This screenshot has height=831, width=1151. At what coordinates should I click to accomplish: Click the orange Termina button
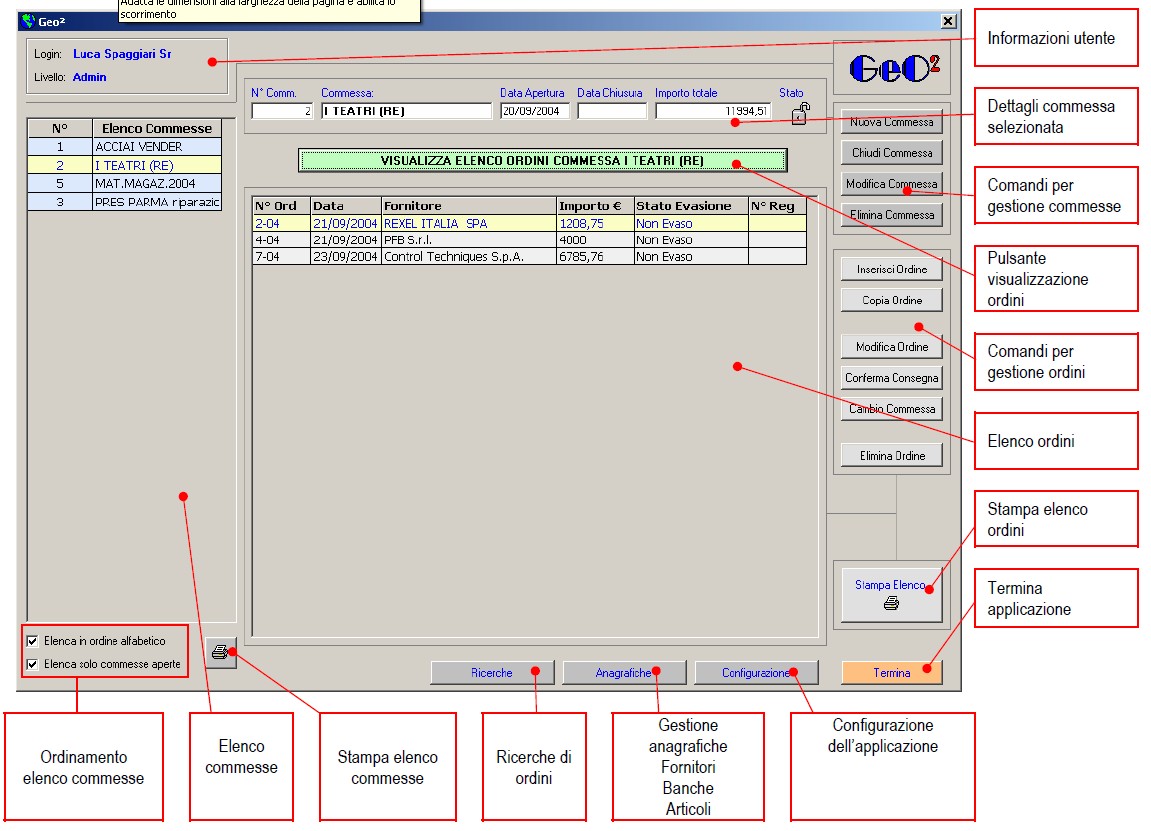tap(891, 673)
